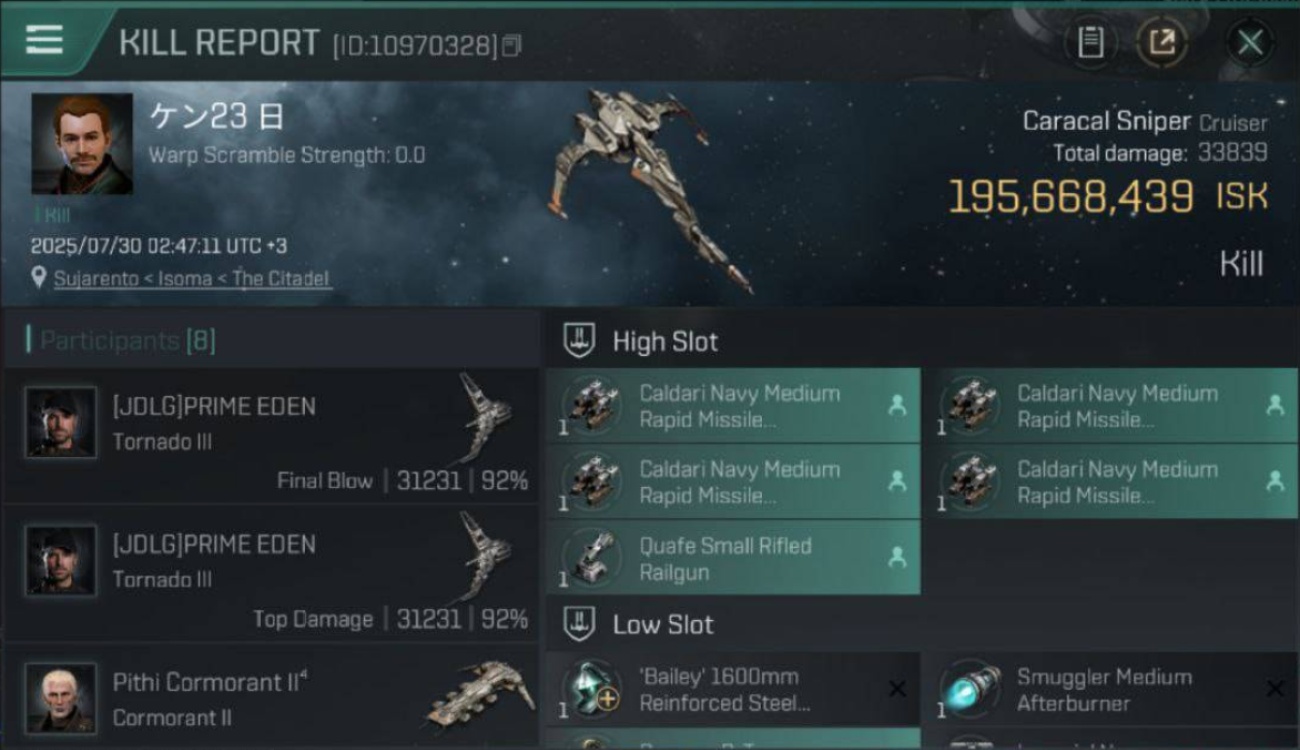Open the hamburger menu
The width and height of the screenshot is (1300, 750).
[44, 41]
